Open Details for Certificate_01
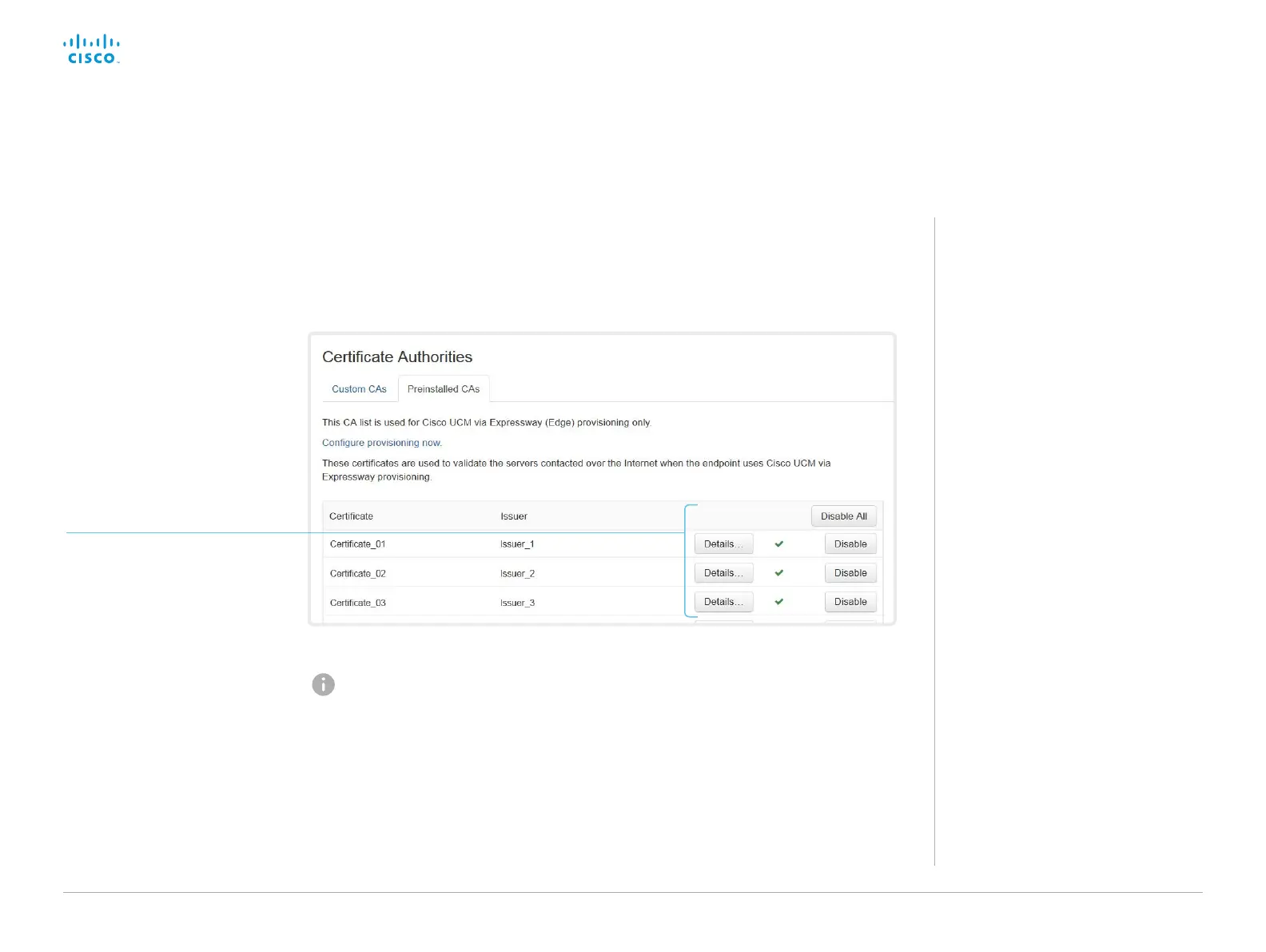This screenshot has height=952, width=1266. pyautogui.click(x=723, y=544)
